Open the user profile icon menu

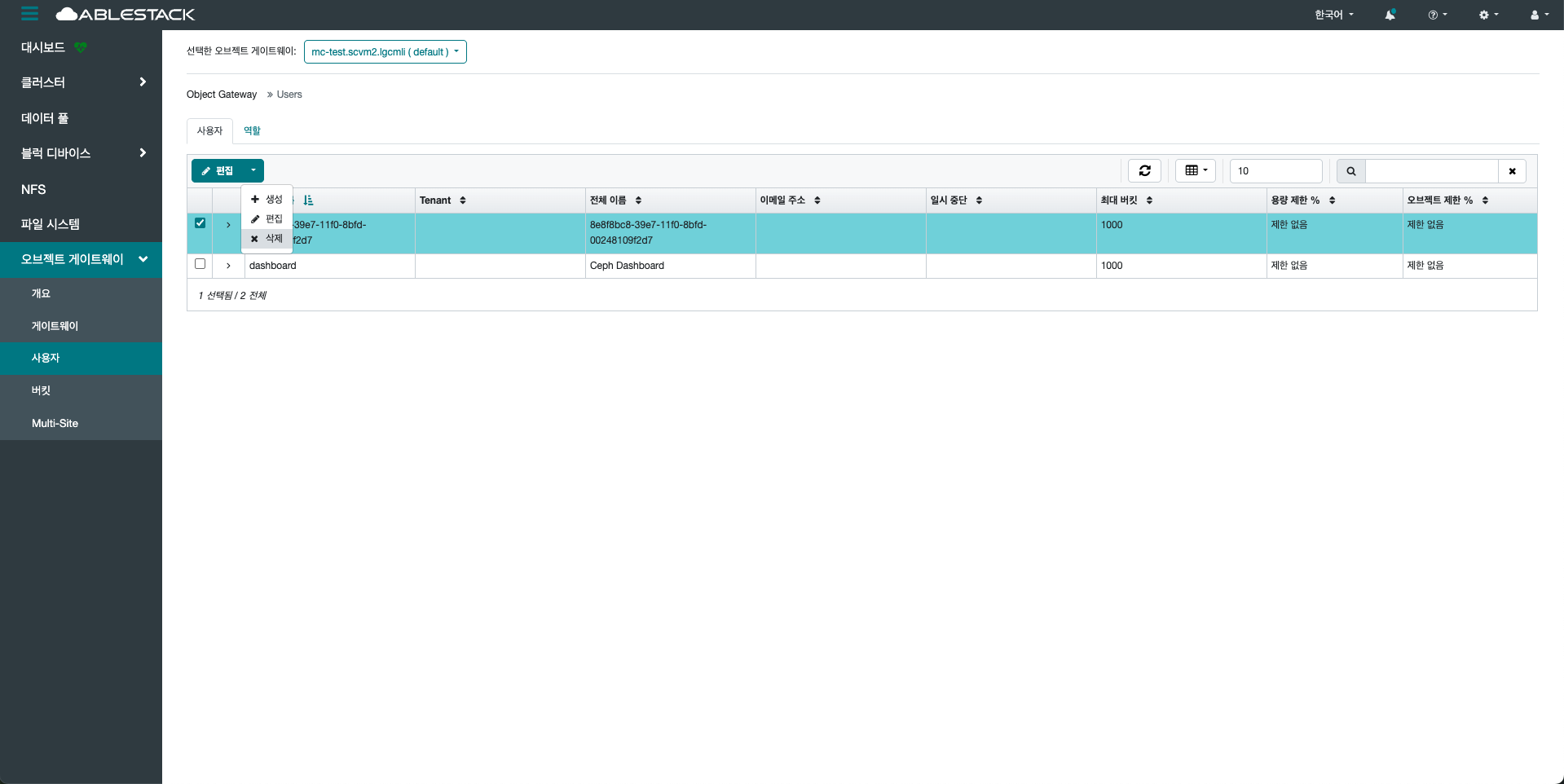click(1539, 15)
